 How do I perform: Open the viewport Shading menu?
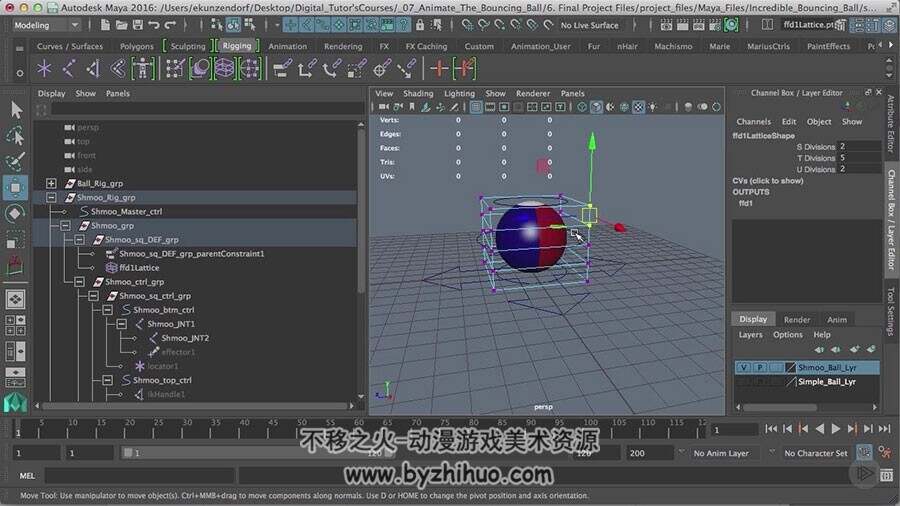tap(418, 94)
